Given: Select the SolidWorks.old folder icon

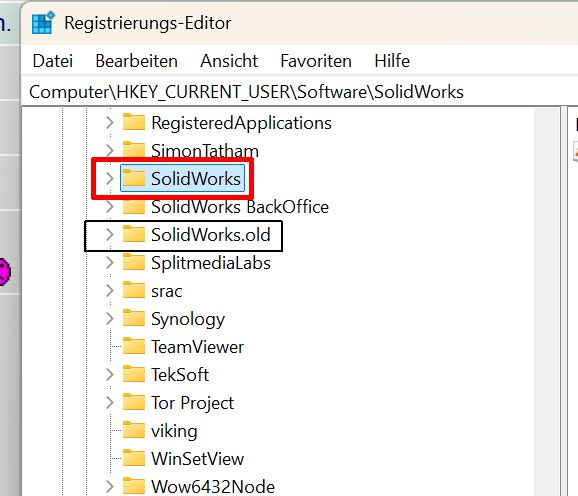Looking at the screenshot, I should coord(133,234).
